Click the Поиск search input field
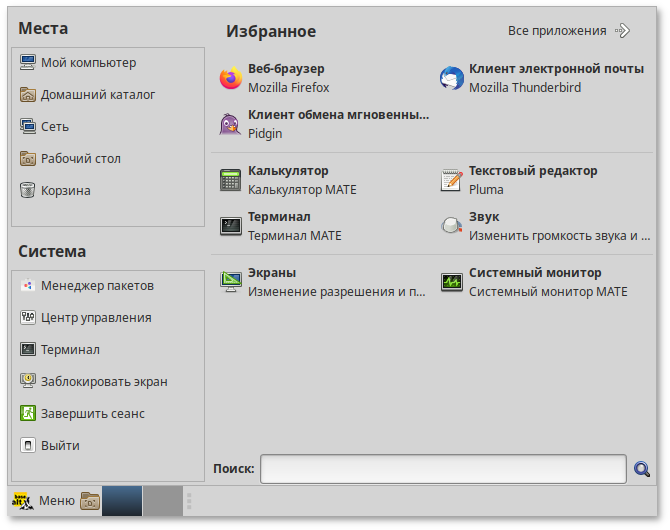Screen dimensions: 670x530 [444, 469]
